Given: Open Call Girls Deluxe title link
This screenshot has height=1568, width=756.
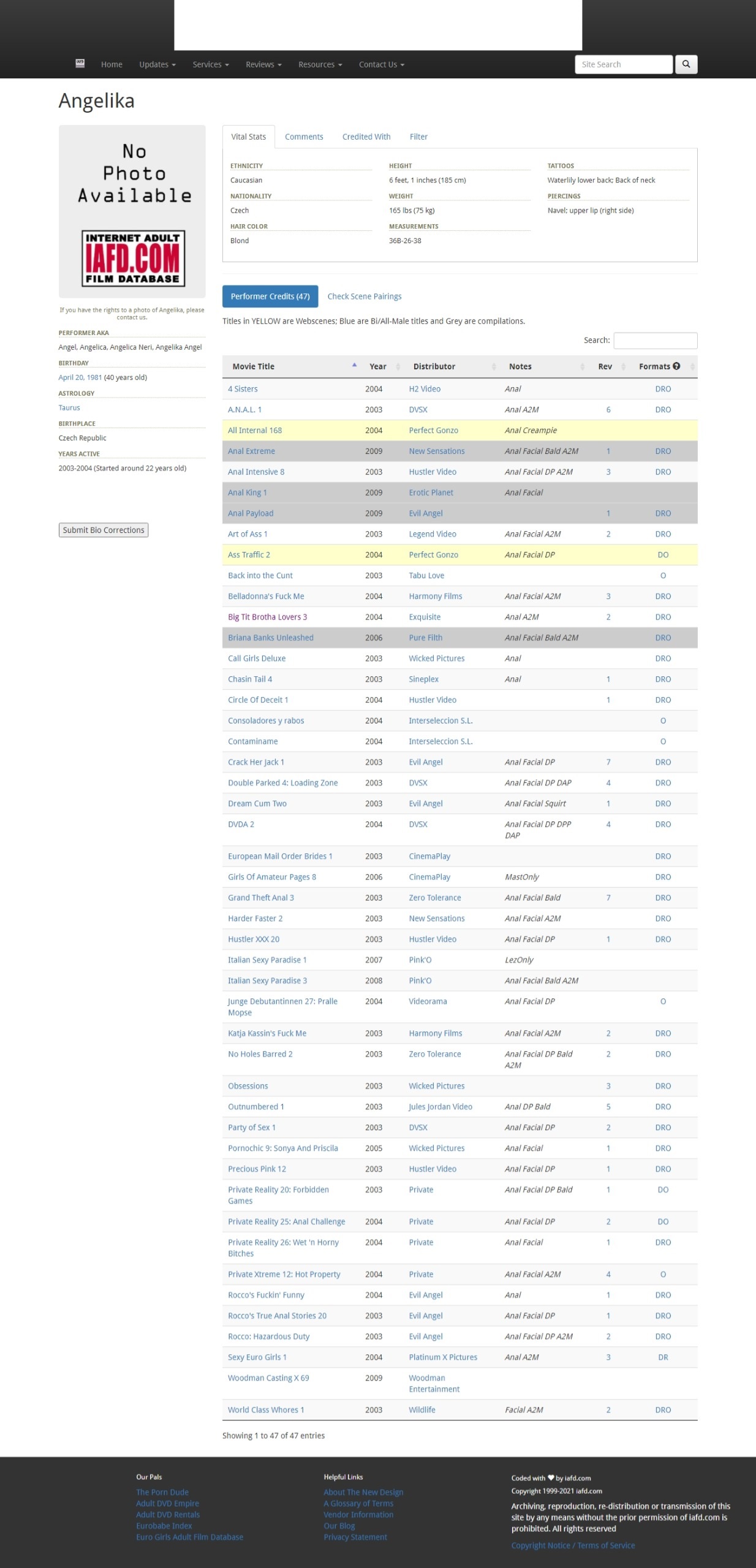Looking at the screenshot, I should point(257,658).
